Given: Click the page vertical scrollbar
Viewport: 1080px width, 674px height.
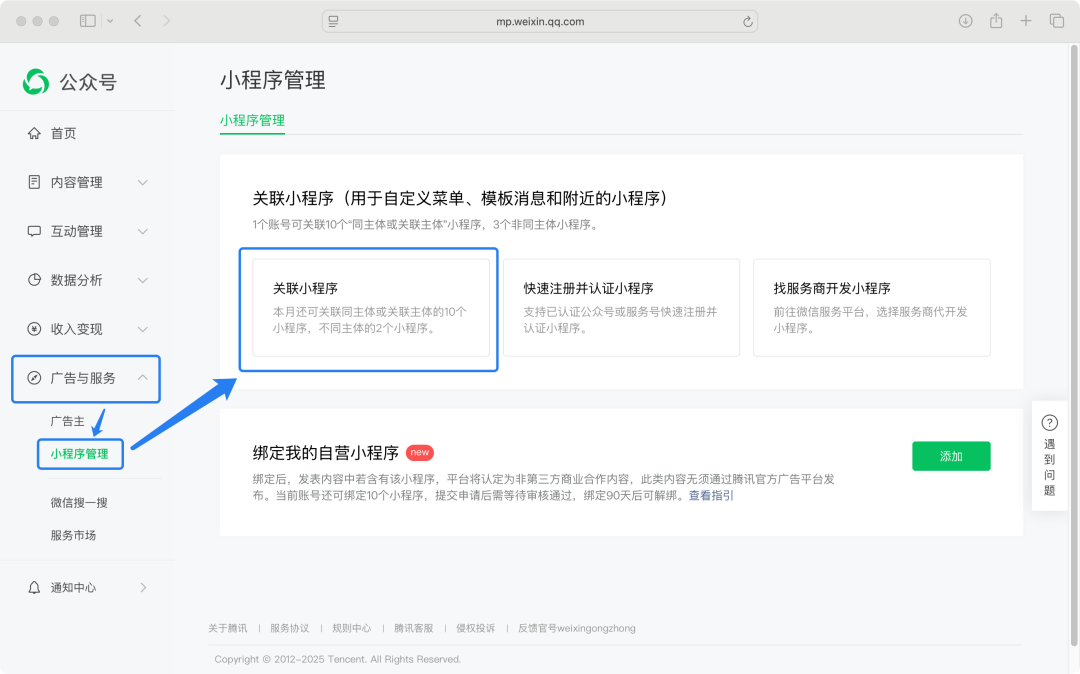Looking at the screenshot, I should click(1074, 344).
